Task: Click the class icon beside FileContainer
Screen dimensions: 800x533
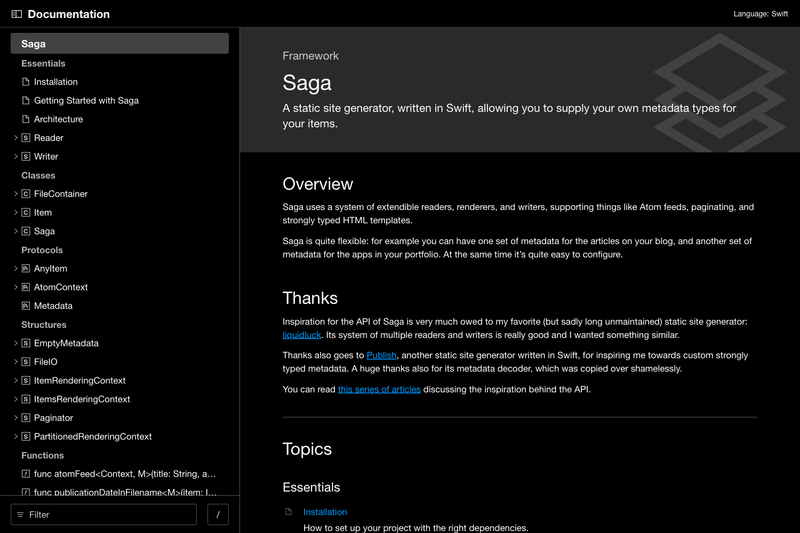Action: click(x=26, y=194)
